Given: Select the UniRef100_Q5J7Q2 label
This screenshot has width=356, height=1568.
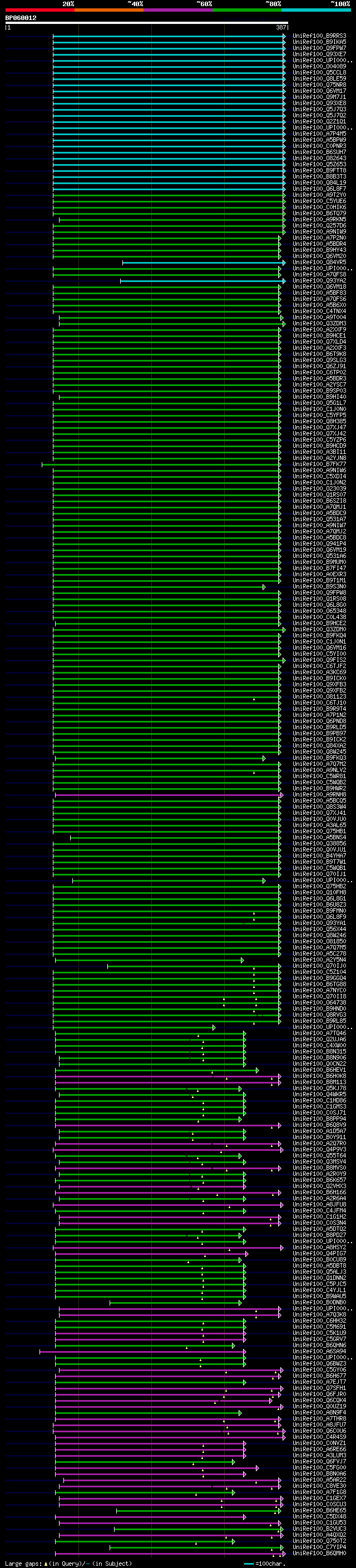Looking at the screenshot, I should [319, 115].
